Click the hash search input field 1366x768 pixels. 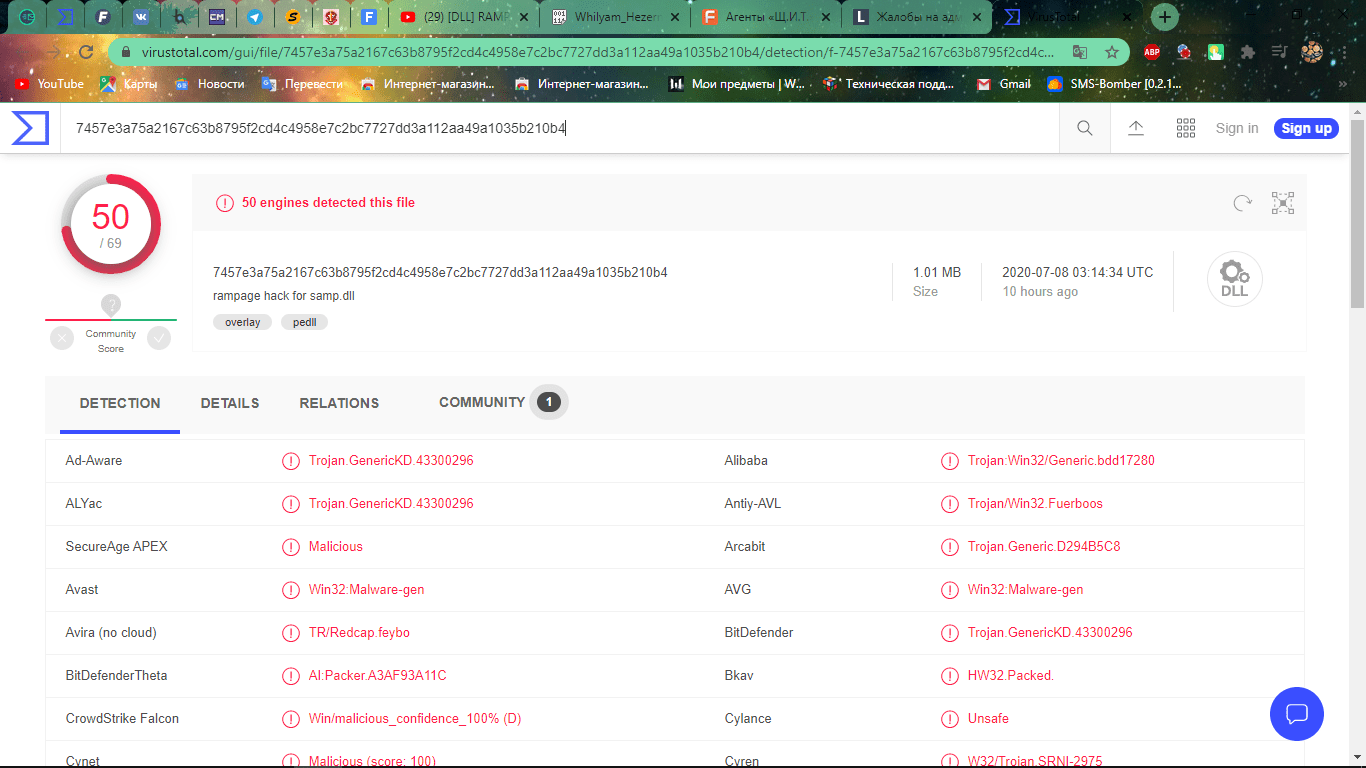click(x=560, y=128)
